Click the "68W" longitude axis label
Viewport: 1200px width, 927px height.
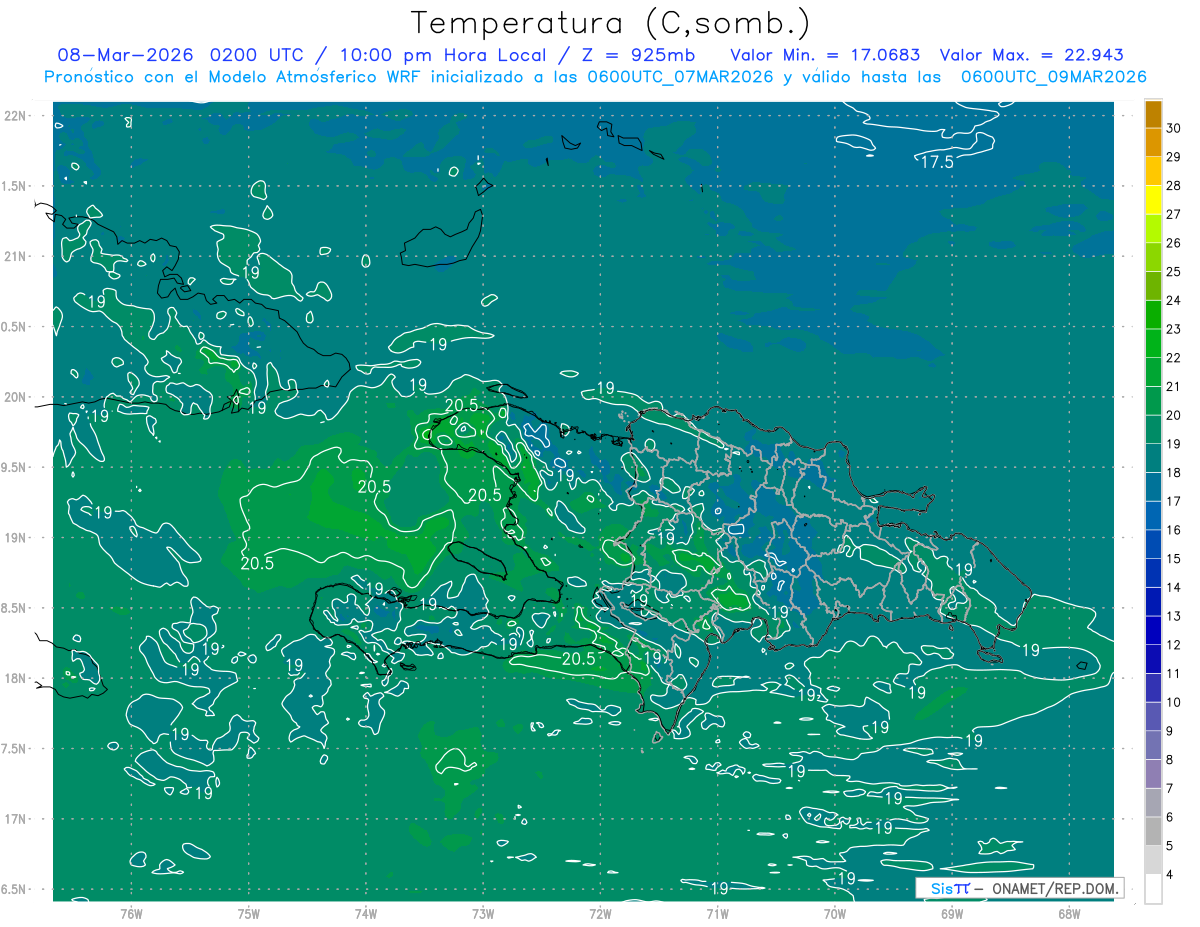coord(1069,914)
